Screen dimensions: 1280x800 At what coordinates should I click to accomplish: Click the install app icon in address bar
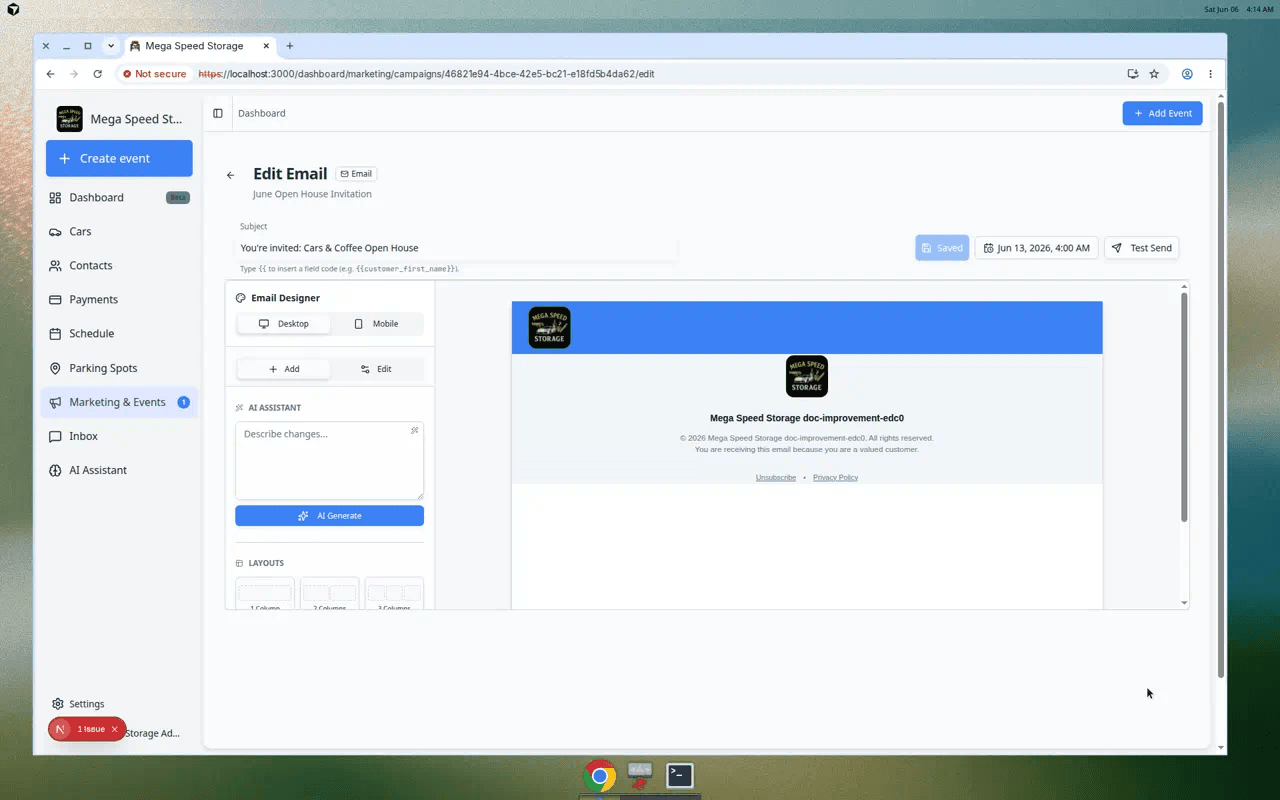[1132, 74]
